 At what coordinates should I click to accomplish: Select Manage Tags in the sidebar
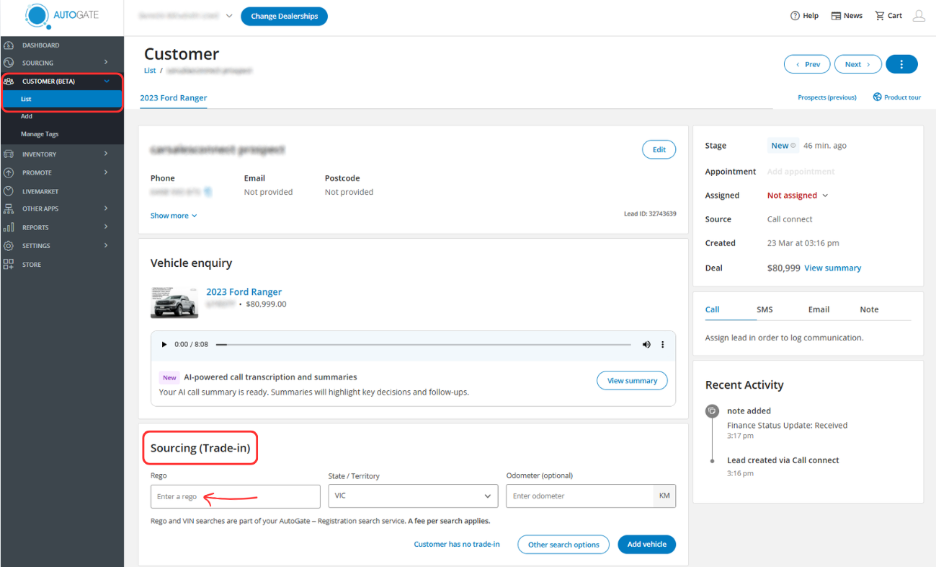tap(40, 133)
